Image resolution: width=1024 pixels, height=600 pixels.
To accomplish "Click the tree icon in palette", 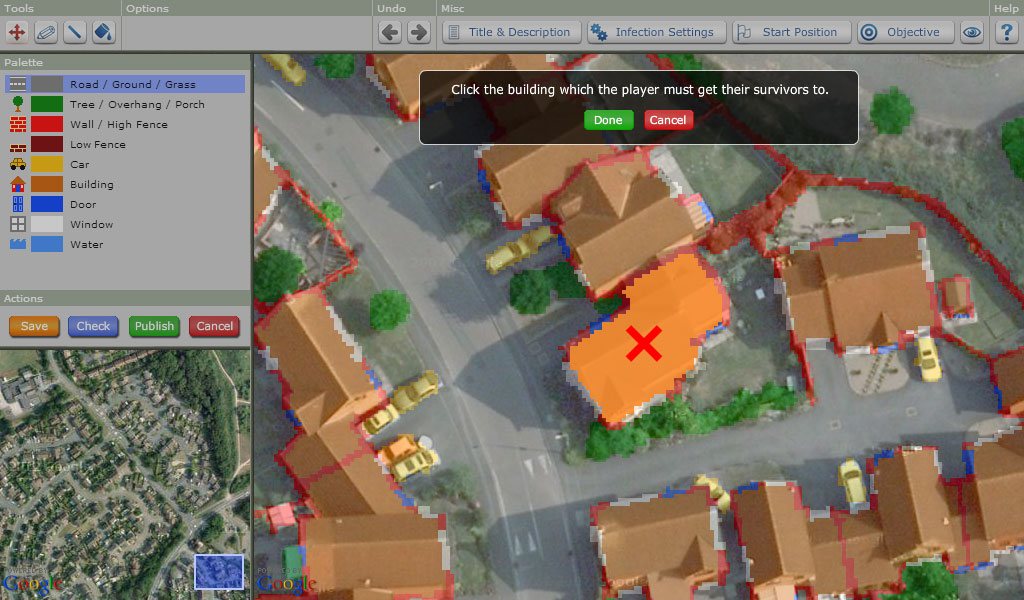I will tap(18, 103).
